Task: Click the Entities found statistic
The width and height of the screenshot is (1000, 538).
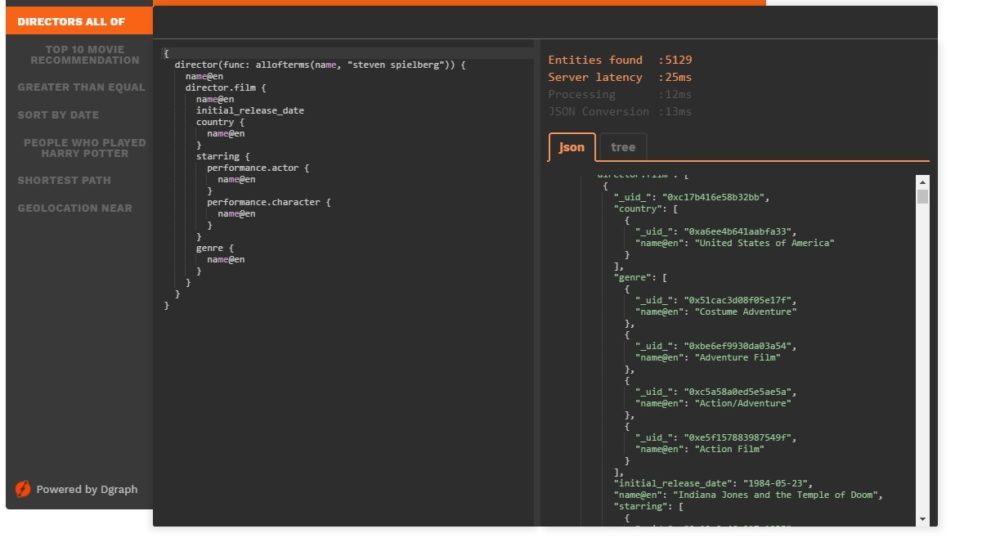Action: pos(622,60)
